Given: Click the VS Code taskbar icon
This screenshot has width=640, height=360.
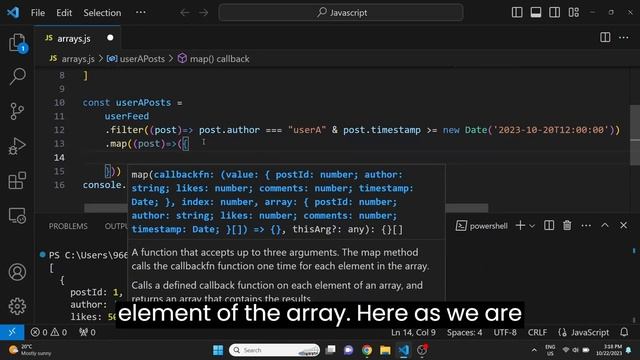Looking at the screenshot, I should tap(404, 350).
